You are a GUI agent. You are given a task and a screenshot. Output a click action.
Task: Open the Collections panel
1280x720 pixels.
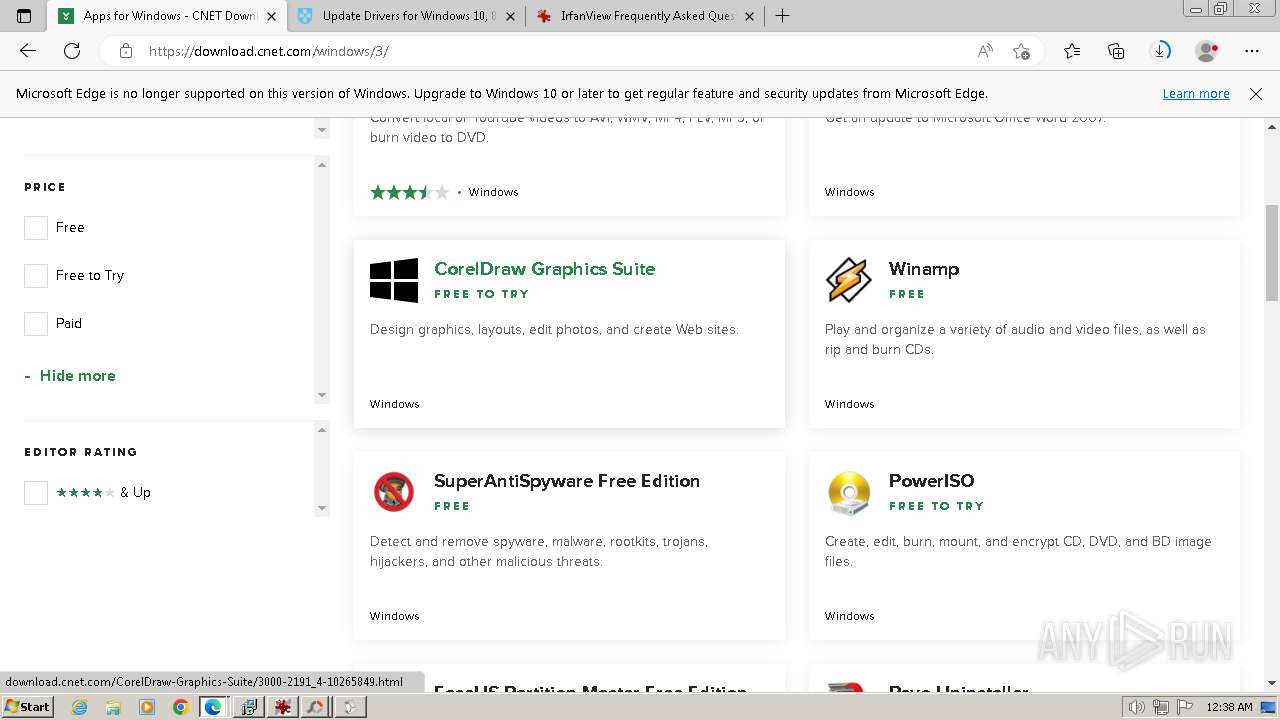tap(1116, 51)
